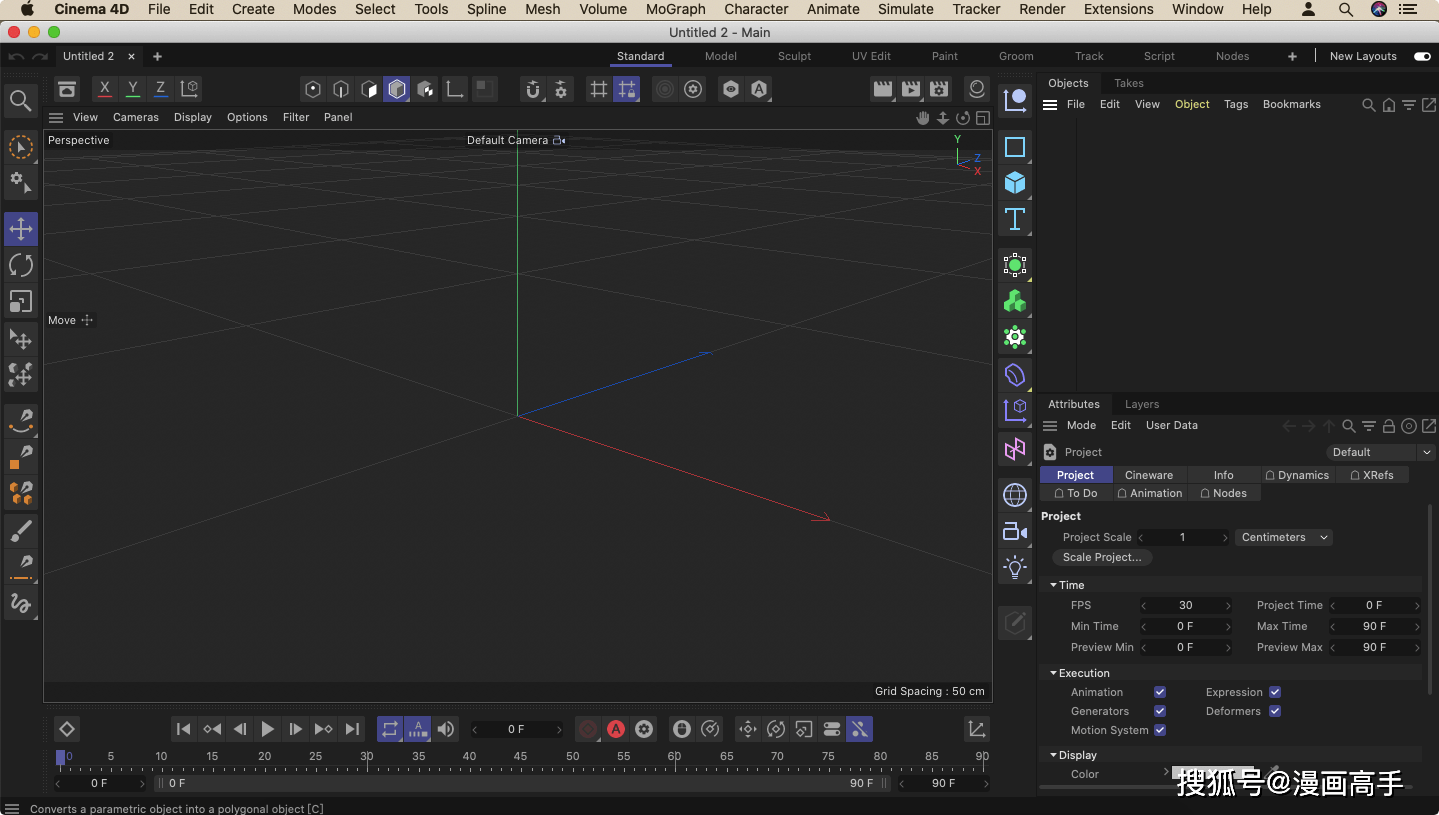Viewport: 1439px width, 815px height.
Task: Disable the Deformers checkbox
Action: click(1275, 711)
